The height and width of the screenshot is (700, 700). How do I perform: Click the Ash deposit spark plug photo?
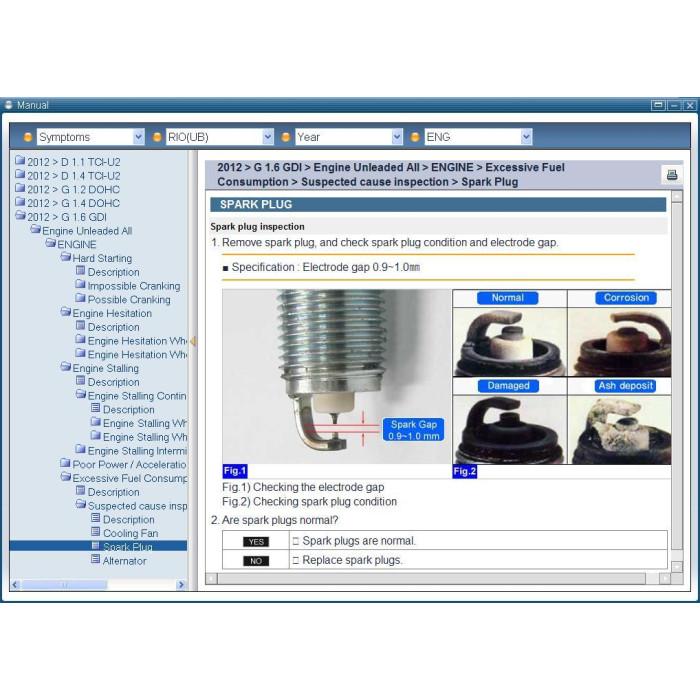click(x=620, y=429)
